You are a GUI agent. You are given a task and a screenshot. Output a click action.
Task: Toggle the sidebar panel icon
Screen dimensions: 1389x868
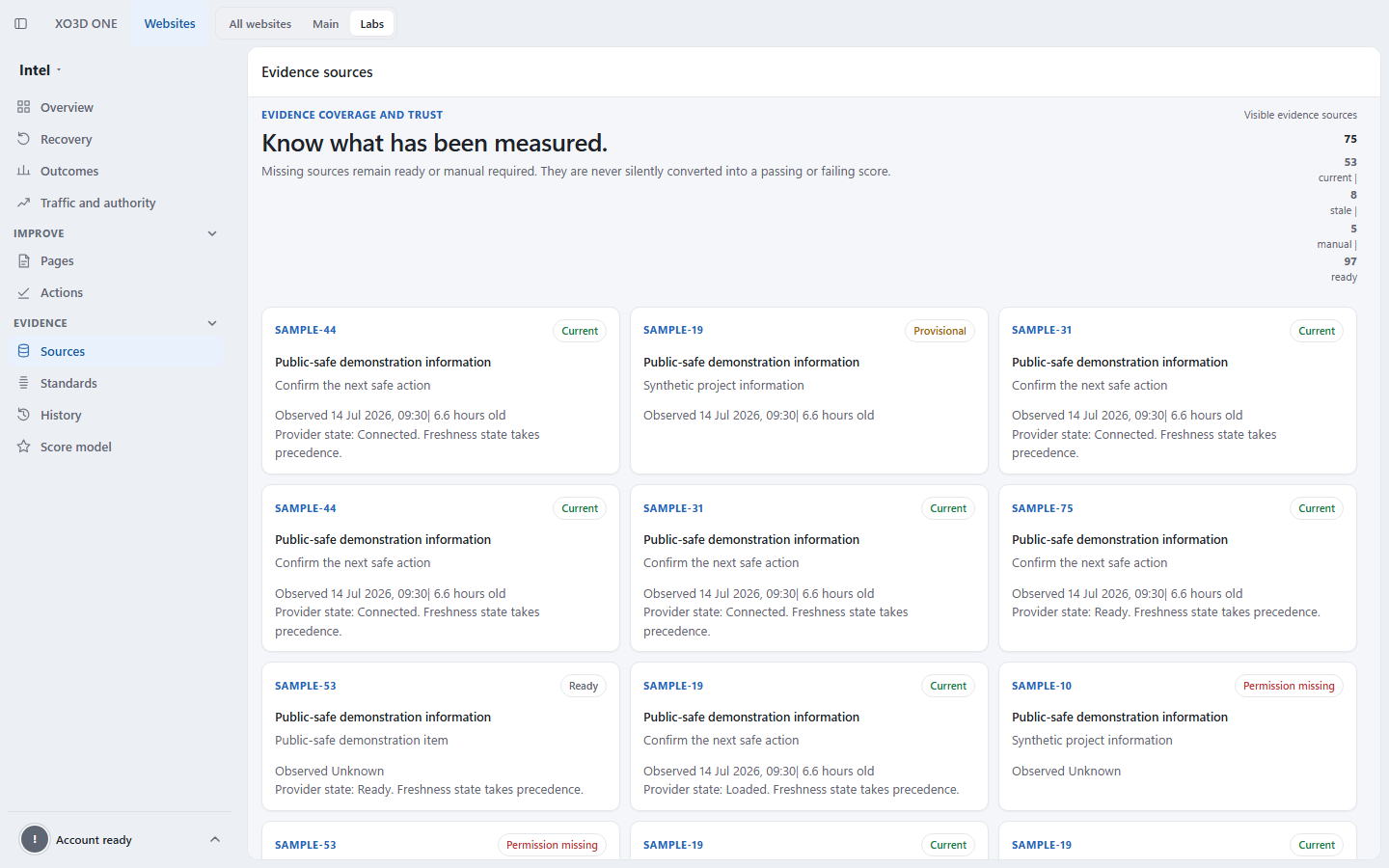21,24
